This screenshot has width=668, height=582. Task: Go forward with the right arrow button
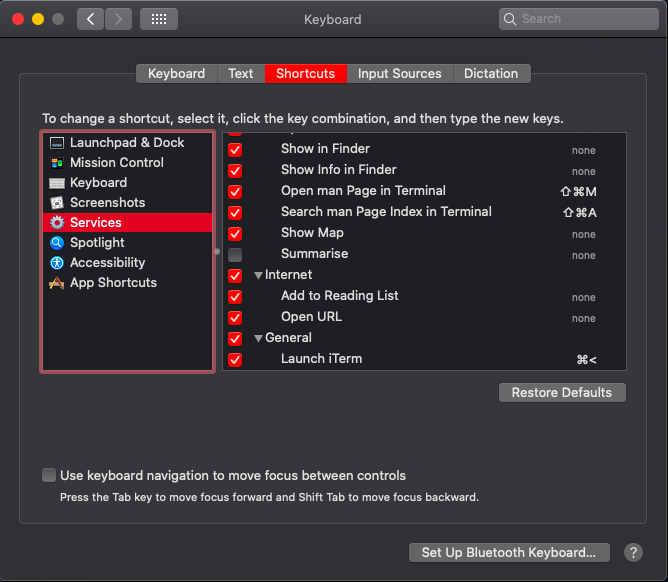click(118, 19)
